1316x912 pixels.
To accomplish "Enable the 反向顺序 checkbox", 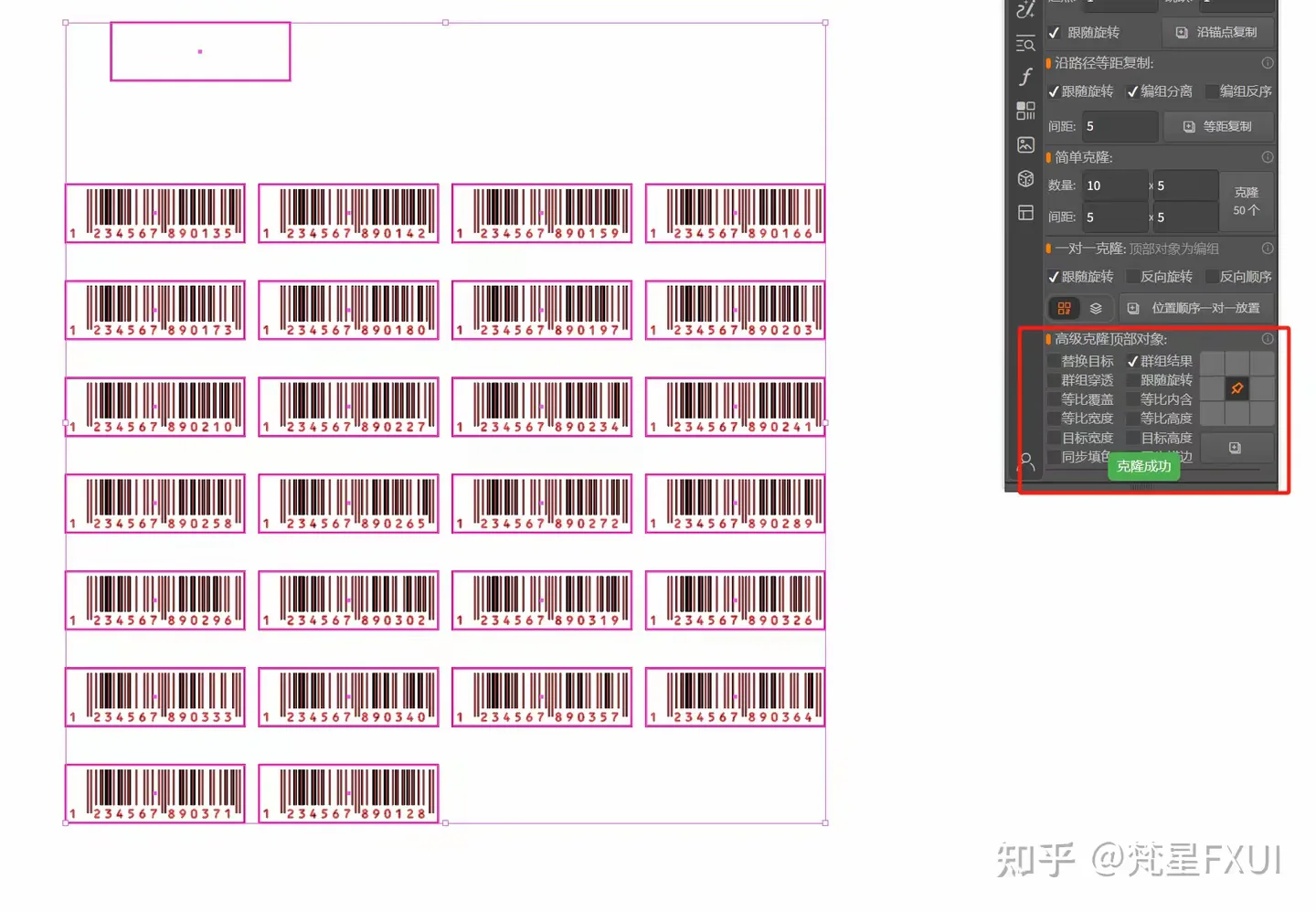I will tap(1212, 277).
